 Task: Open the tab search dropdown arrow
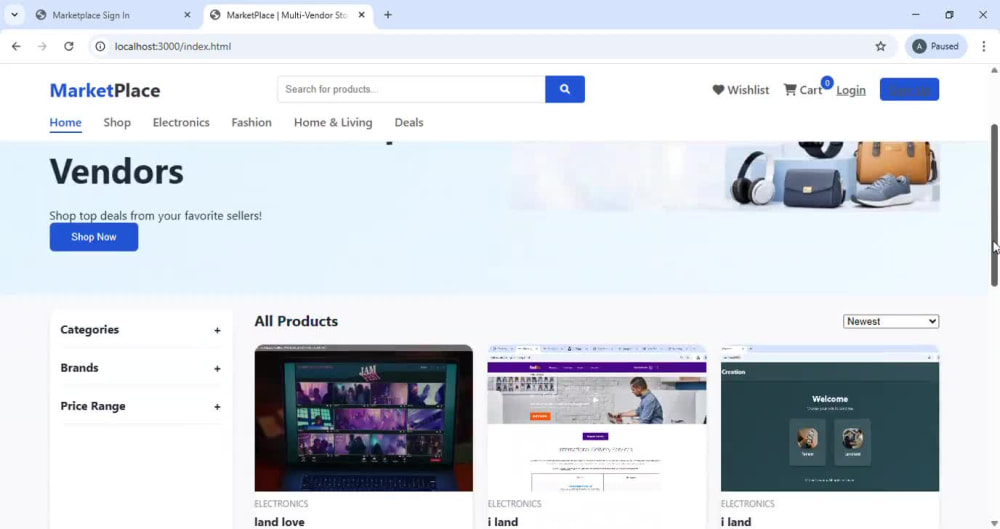point(14,15)
